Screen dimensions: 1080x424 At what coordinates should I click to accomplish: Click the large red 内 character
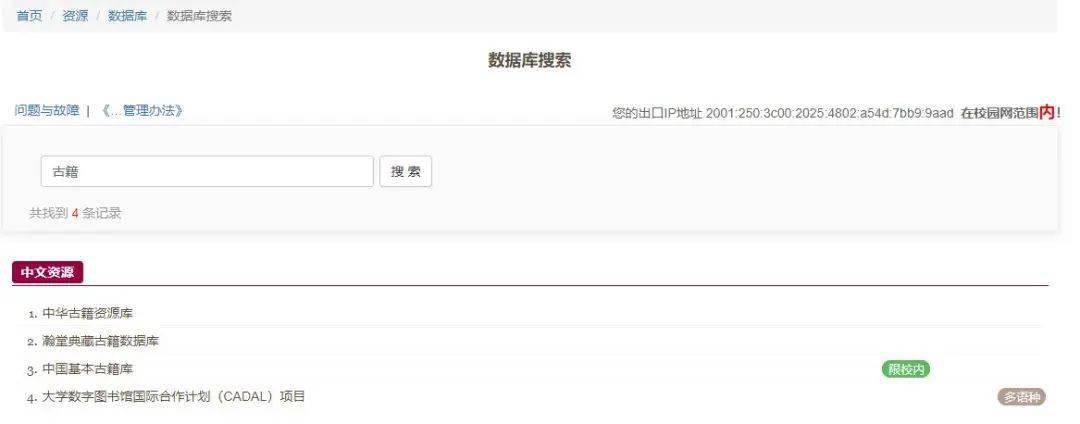coord(1047,112)
